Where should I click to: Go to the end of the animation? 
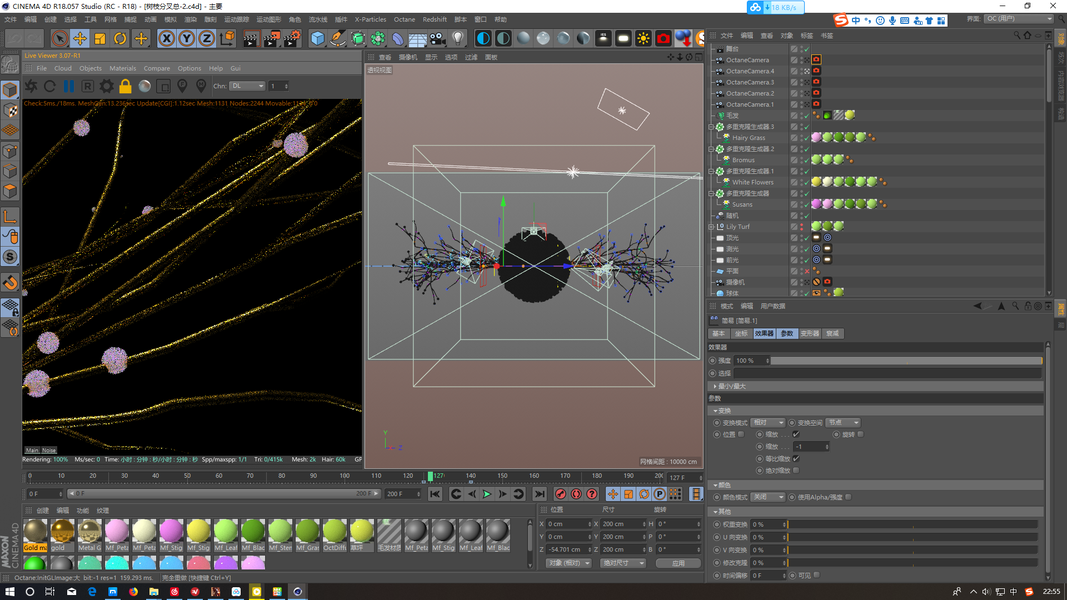539,495
